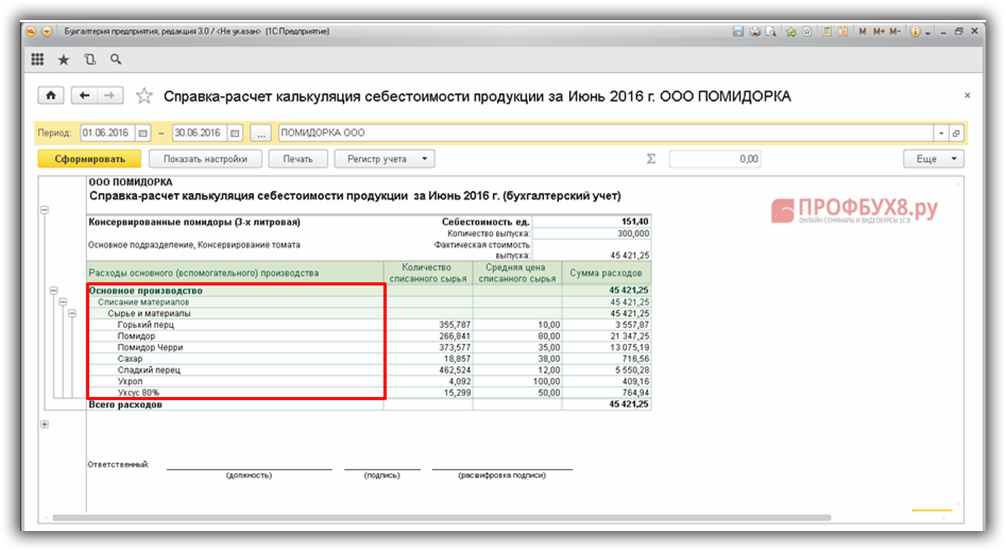
Task: Click the Сформировать button
Action: [90, 158]
